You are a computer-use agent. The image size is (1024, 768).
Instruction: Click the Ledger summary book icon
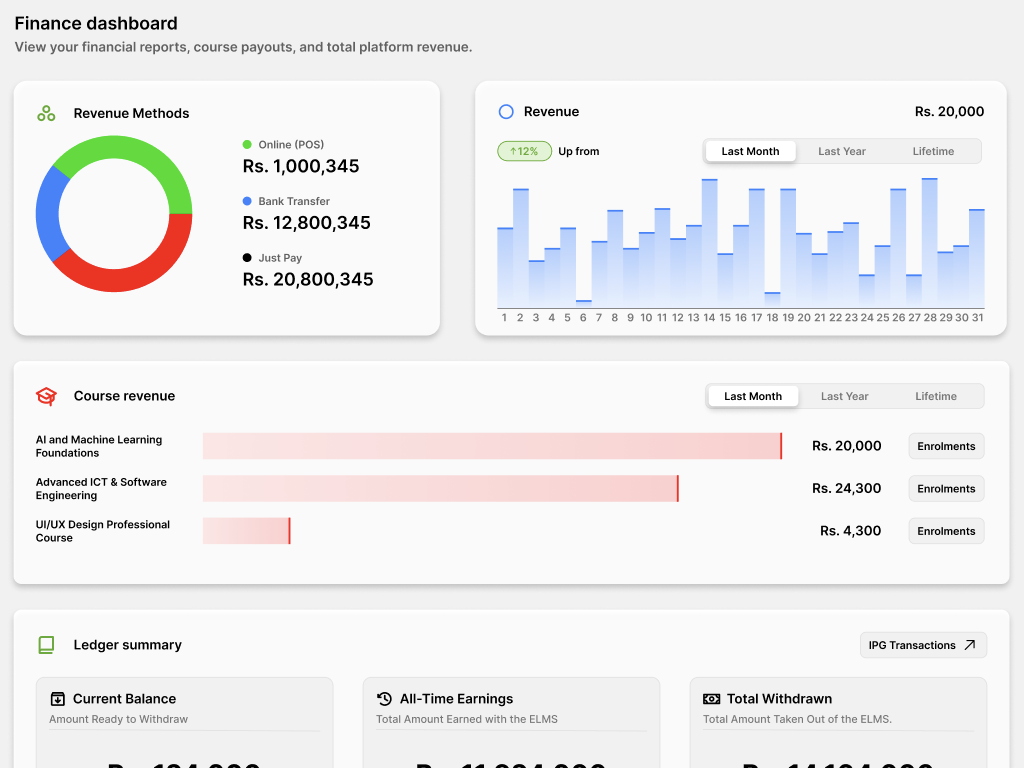pyautogui.click(x=46, y=645)
